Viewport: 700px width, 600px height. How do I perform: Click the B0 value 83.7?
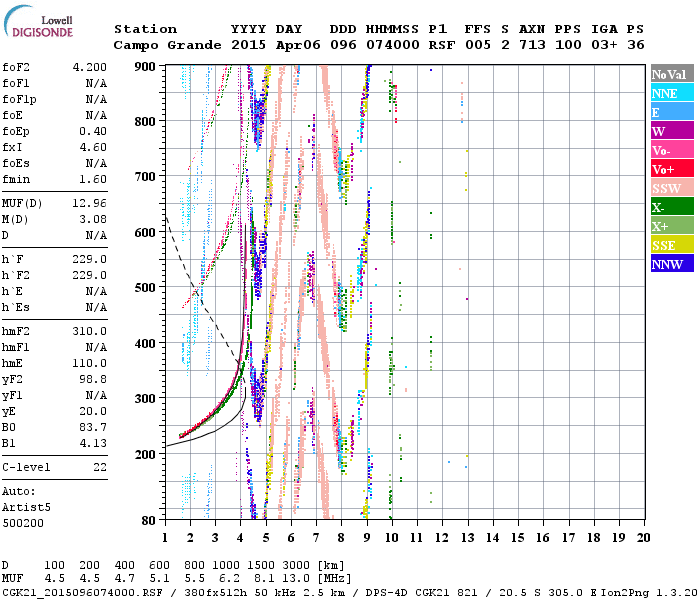click(93, 427)
